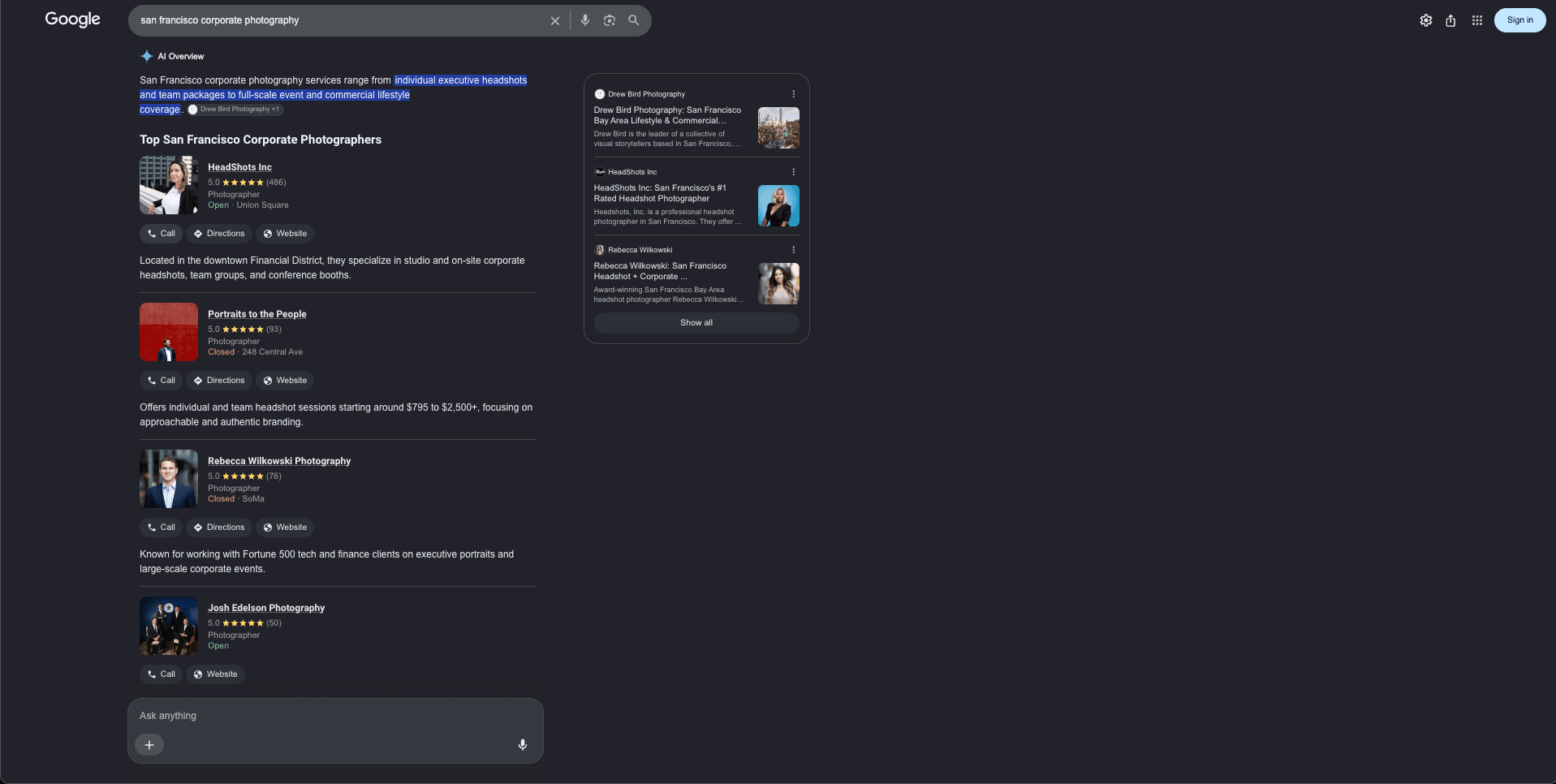Open HeadShots Inc #1 Rated Headshot source title
Viewport: 1556px width, 784px height.
pos(660,193)
